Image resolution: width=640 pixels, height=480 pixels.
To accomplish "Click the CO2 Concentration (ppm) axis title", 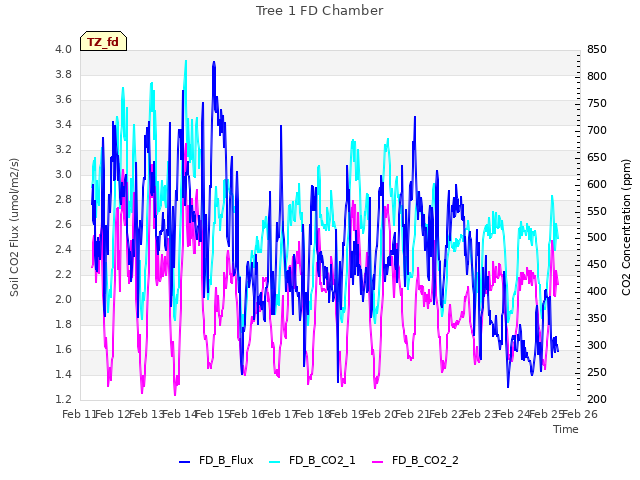I will pyautogui.click(x=626, y=227).
